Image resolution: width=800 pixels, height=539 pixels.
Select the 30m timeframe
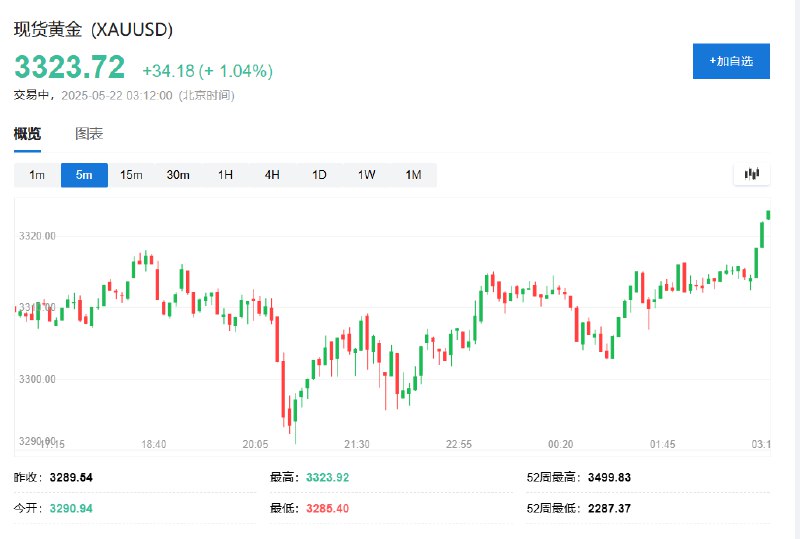point(178,175)
